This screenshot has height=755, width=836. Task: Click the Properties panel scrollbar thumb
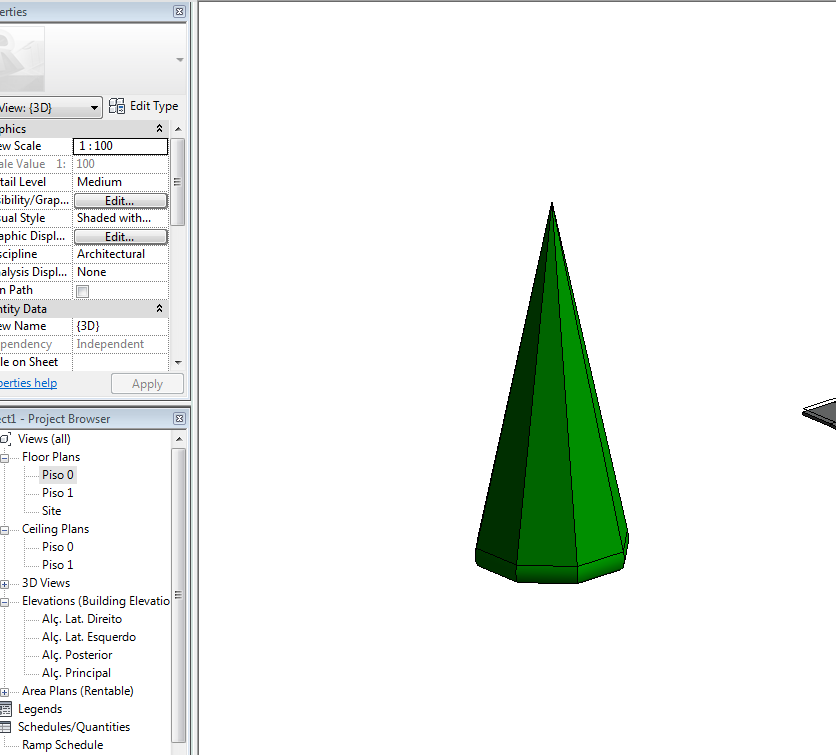178,182
